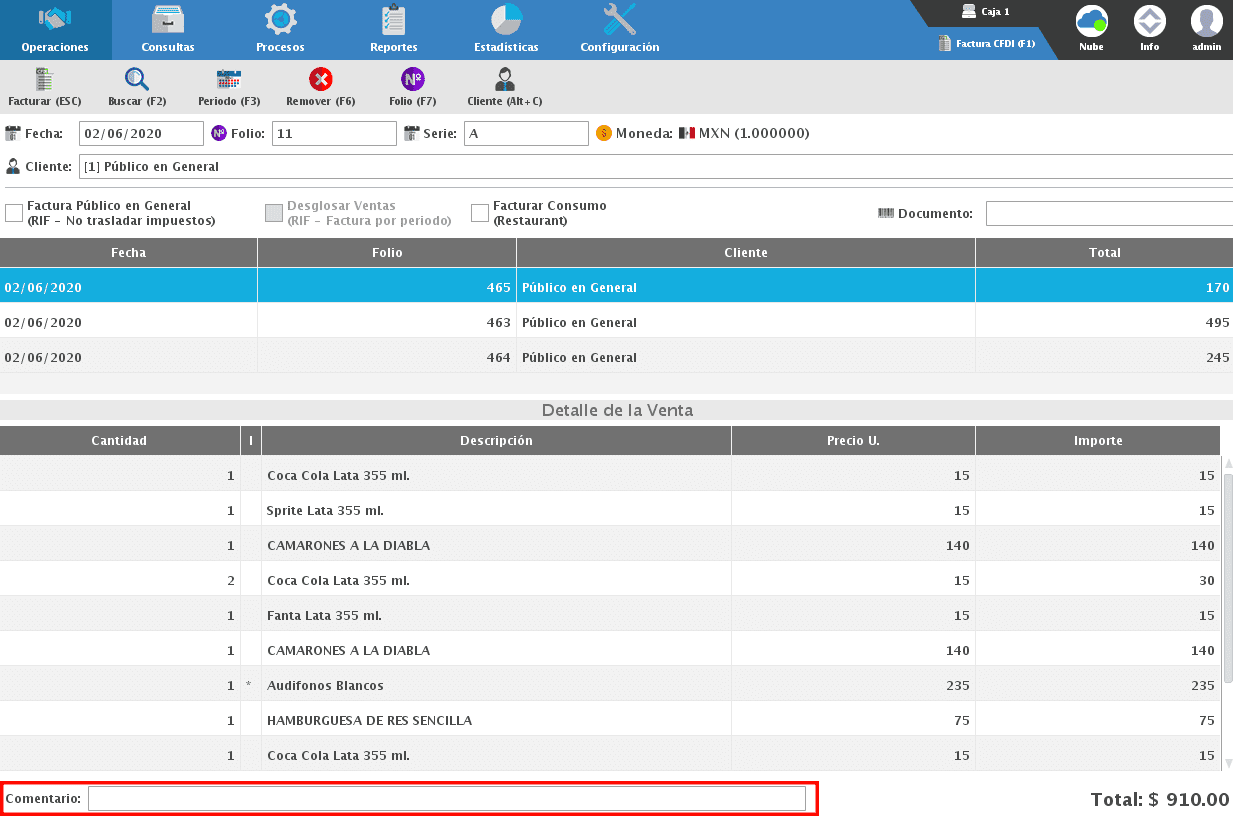Go to the Configuración menu
Screen dimensions: 1233x818
click(x=620, y=30)
